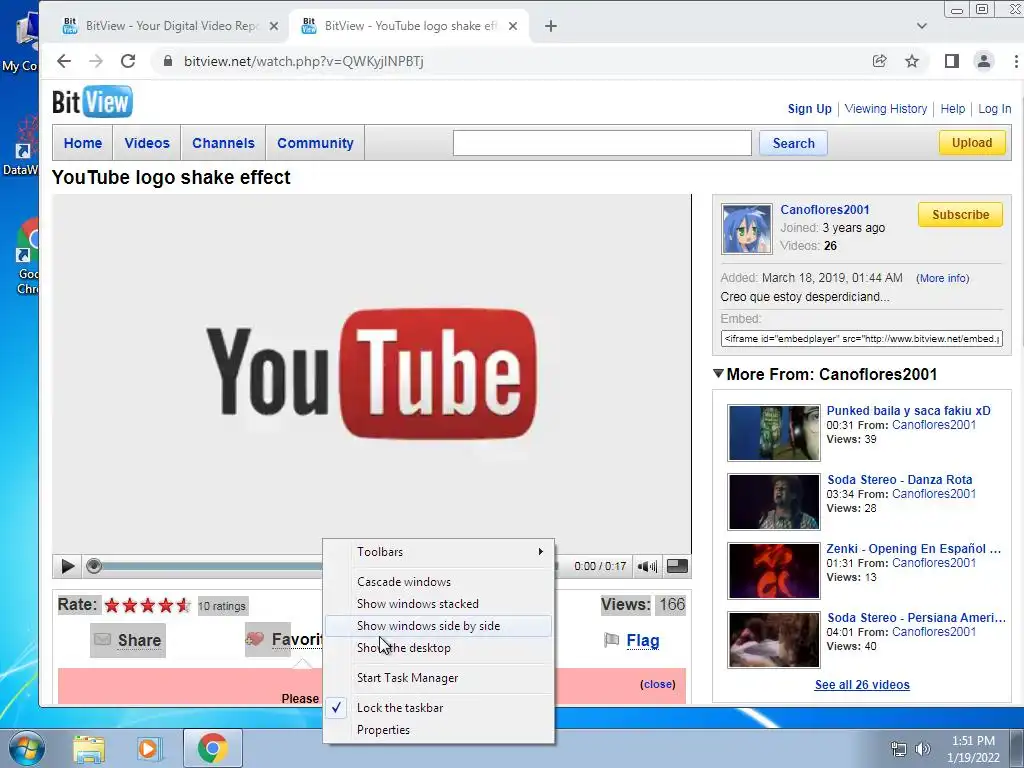Uncheck Lock the taskbar option
The image size is (1024, 768).
(x=438, y=708)
